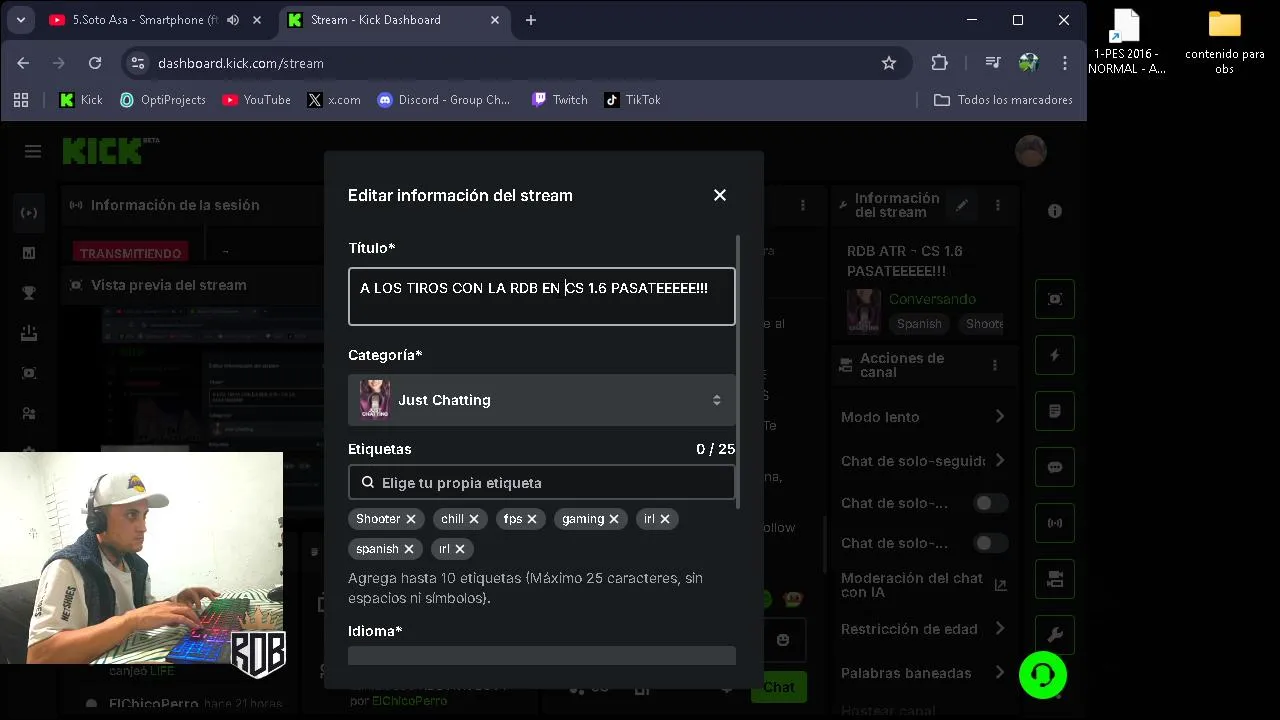Open the trophy achievements sidebar icon

pyautogui.click(x=29, y=293)
